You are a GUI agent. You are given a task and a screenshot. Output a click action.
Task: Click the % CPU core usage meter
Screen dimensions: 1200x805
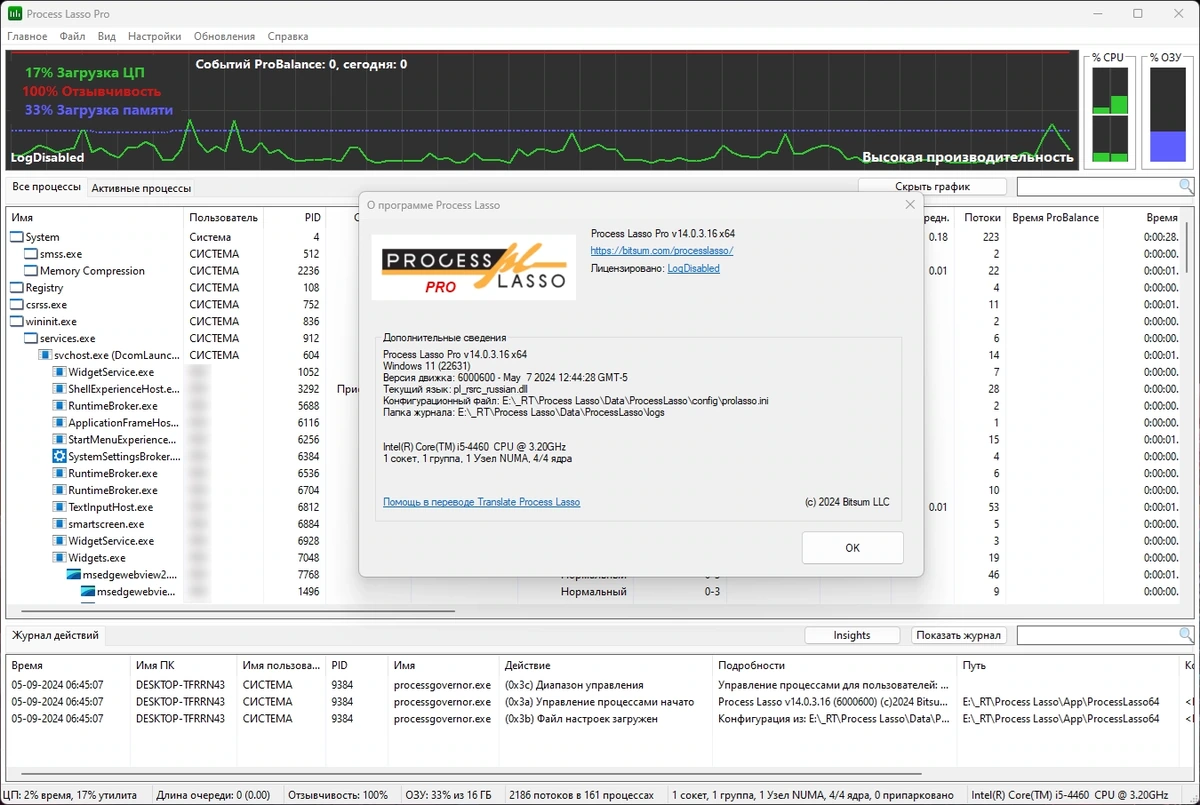coord(1109,115)
